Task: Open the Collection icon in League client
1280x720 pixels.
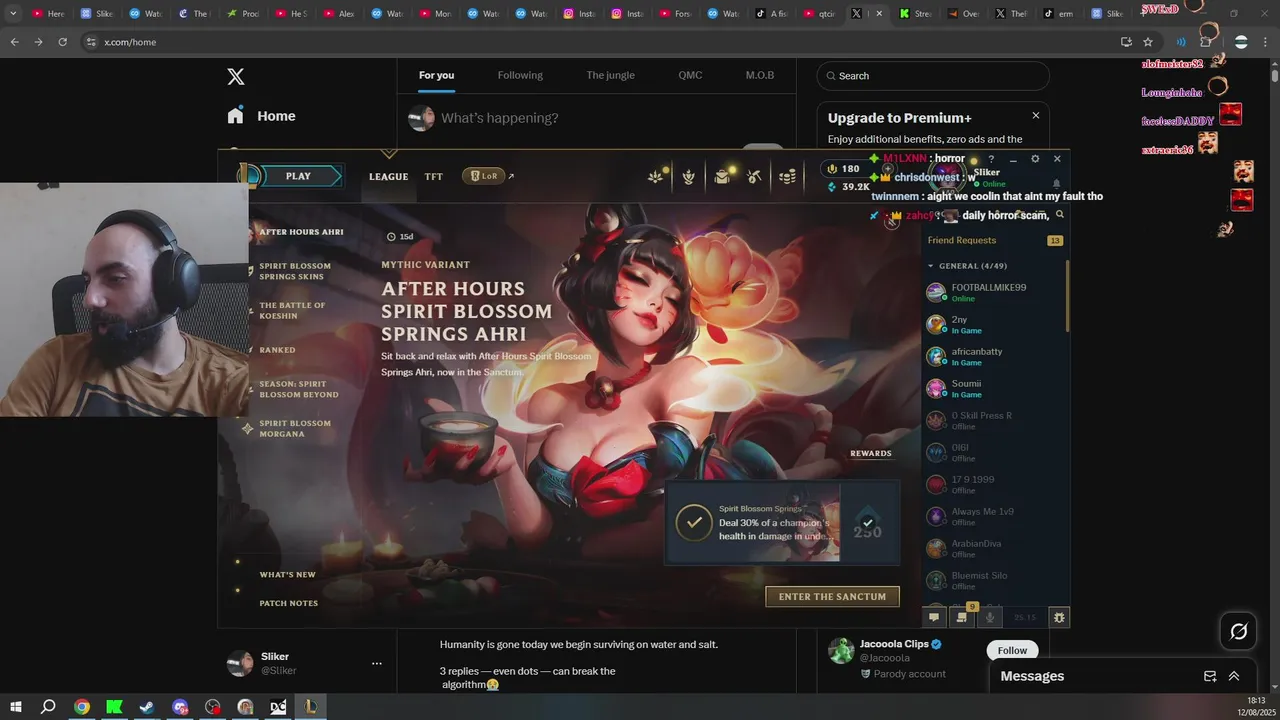Action: 689,177
